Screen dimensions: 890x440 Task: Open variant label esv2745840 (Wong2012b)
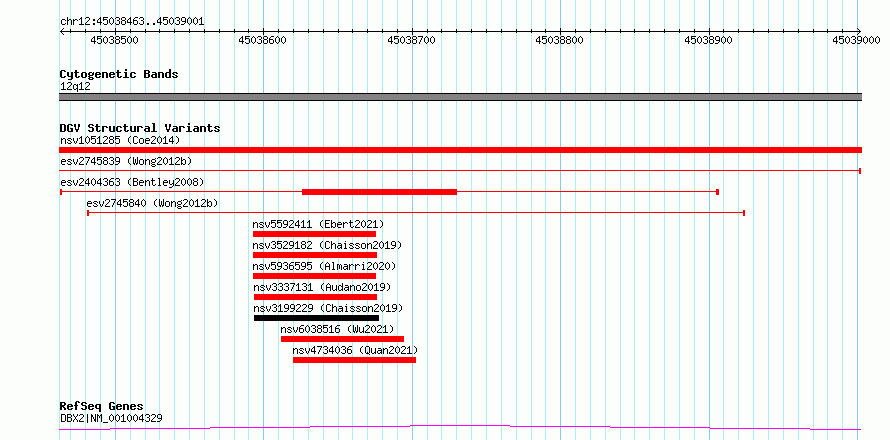152,203
